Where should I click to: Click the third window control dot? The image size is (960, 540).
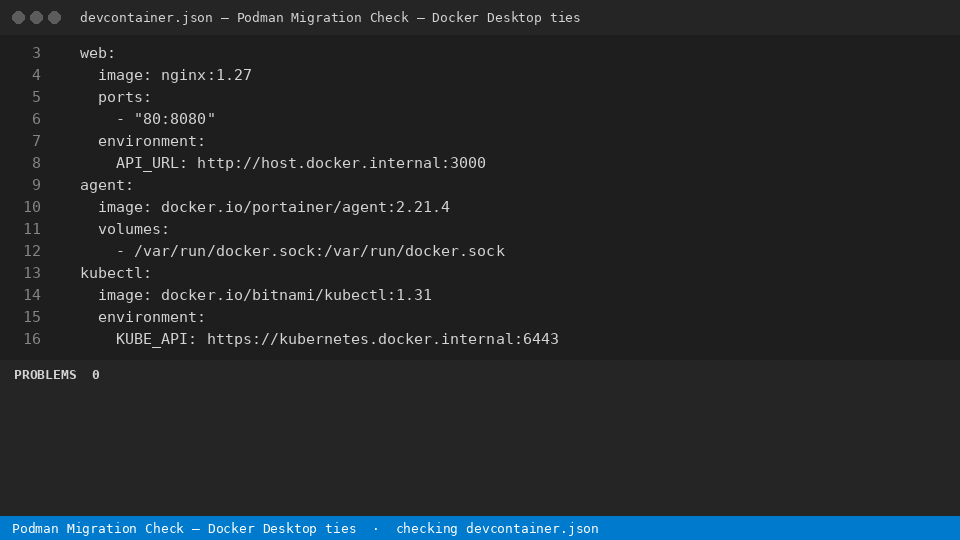[x=54, y=18]
